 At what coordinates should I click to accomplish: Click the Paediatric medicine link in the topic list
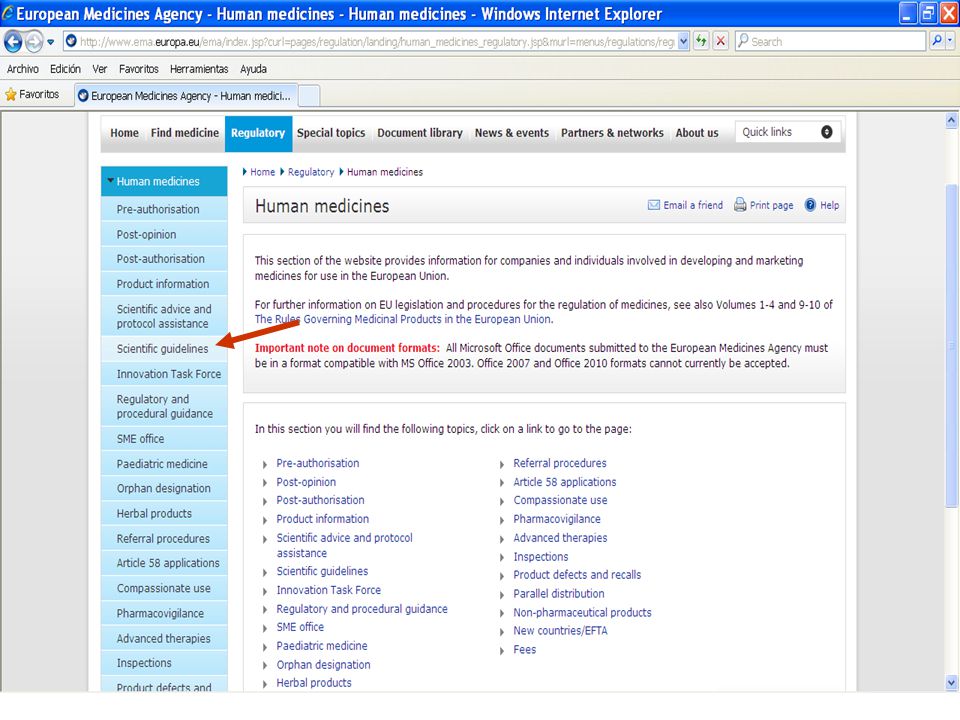coord(321,646)
